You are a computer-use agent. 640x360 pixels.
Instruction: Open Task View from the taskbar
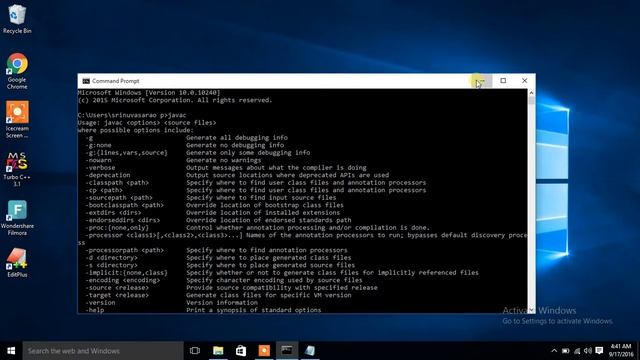coord(195,351)
